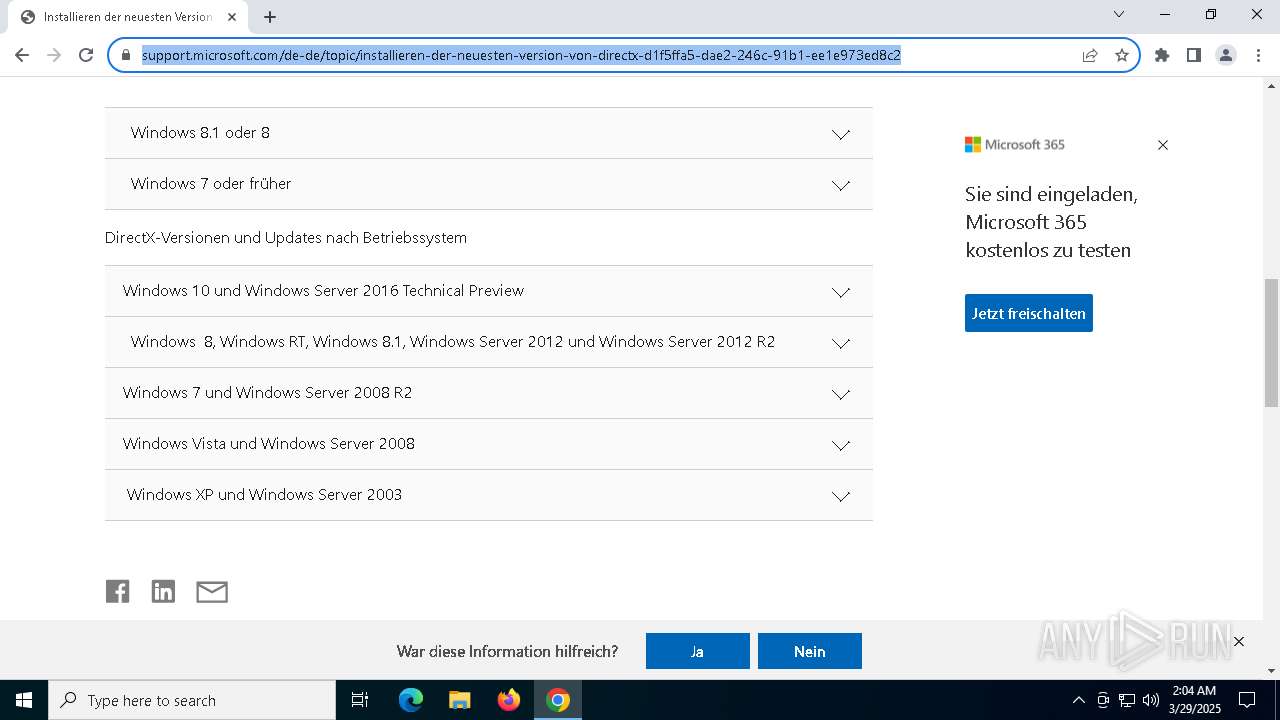Click 'Sie sind eingeladen, Microsoft 365' heading
The width and height of the screenshot is (1280, 720).
(1052, 222)
